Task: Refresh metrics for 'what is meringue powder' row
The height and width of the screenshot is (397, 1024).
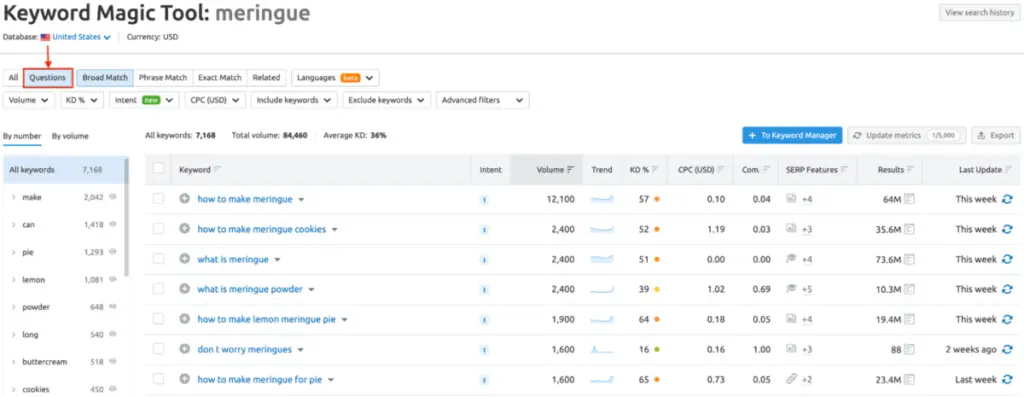Action: (1007, 289)
